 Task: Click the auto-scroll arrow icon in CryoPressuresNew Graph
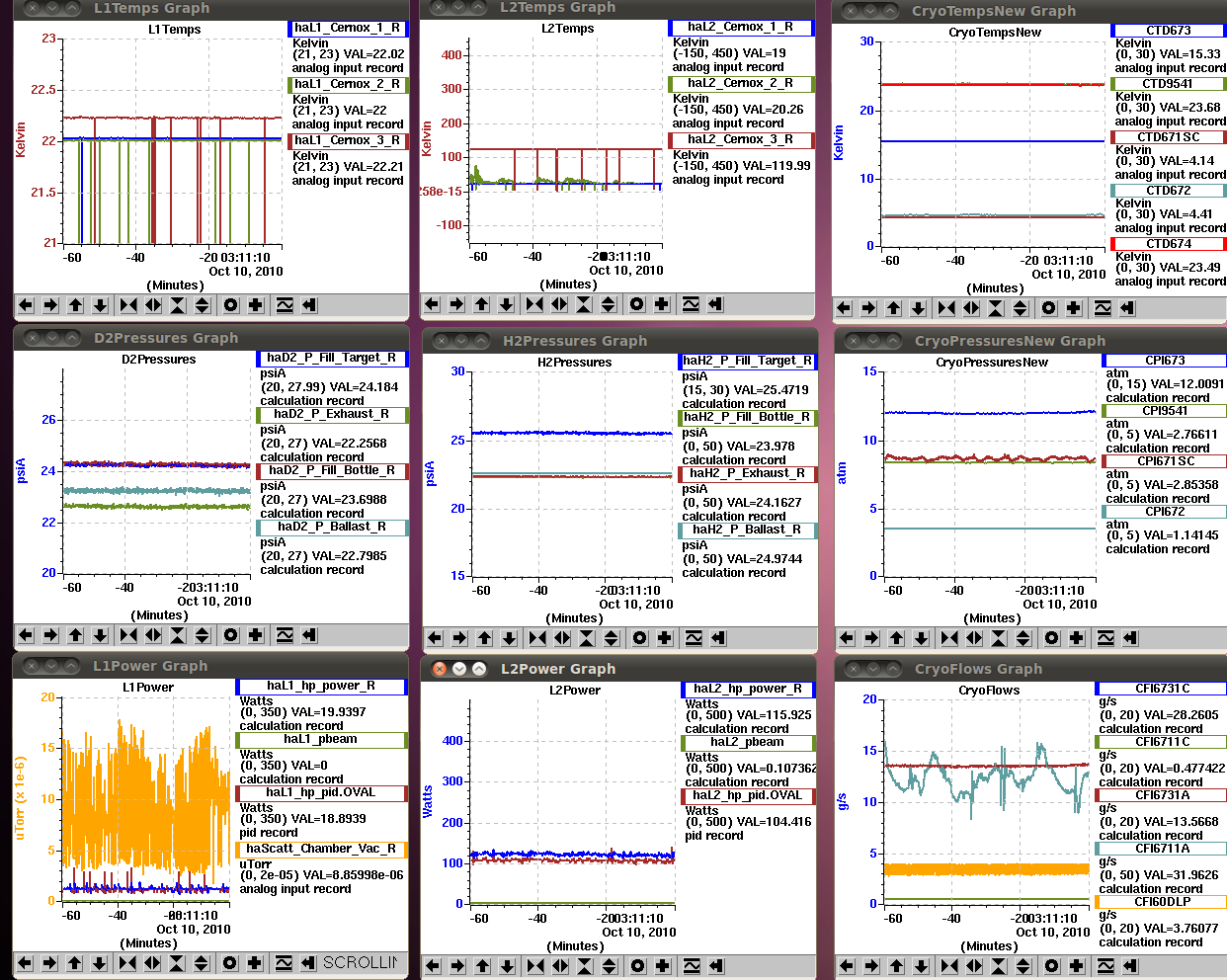point(1130,638)
